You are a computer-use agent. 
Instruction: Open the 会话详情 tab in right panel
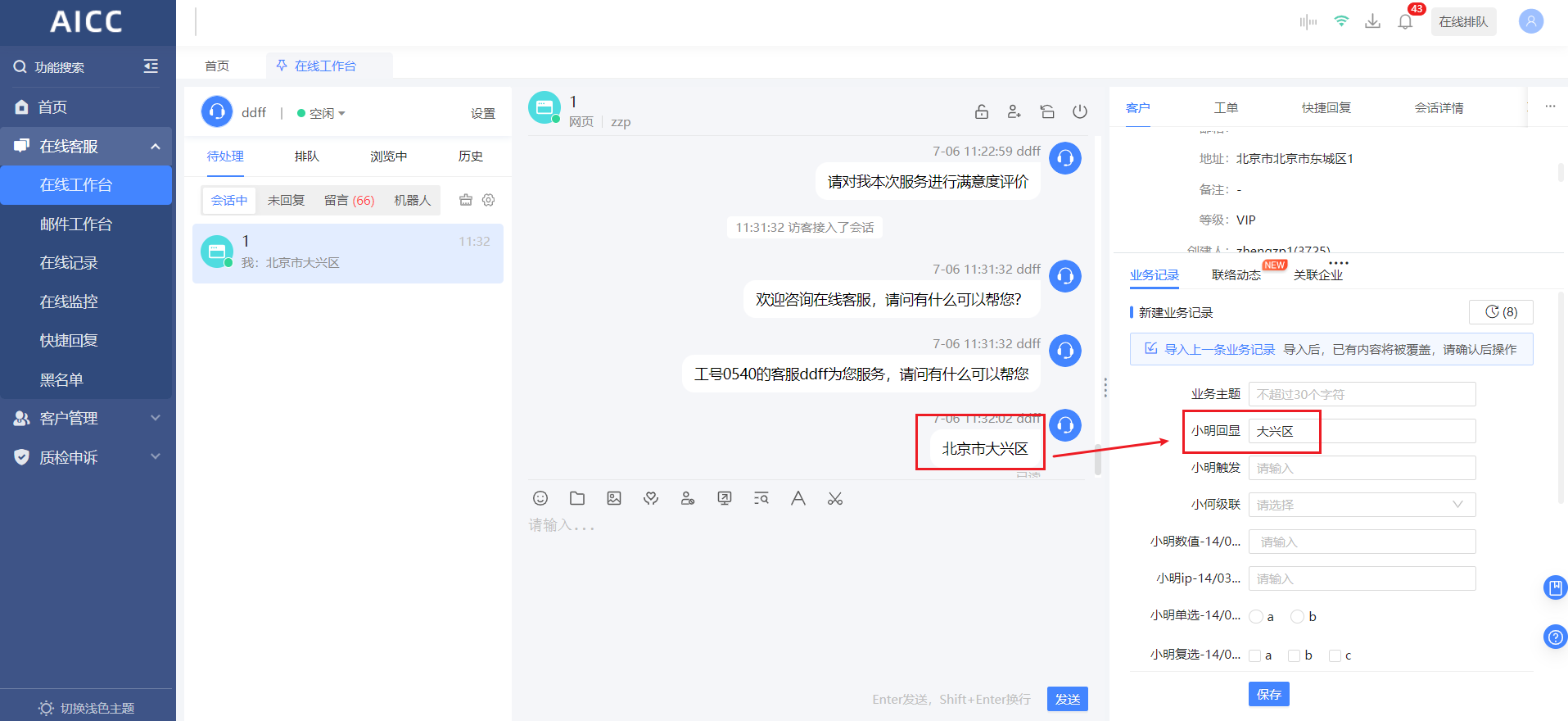(1439, 108)
